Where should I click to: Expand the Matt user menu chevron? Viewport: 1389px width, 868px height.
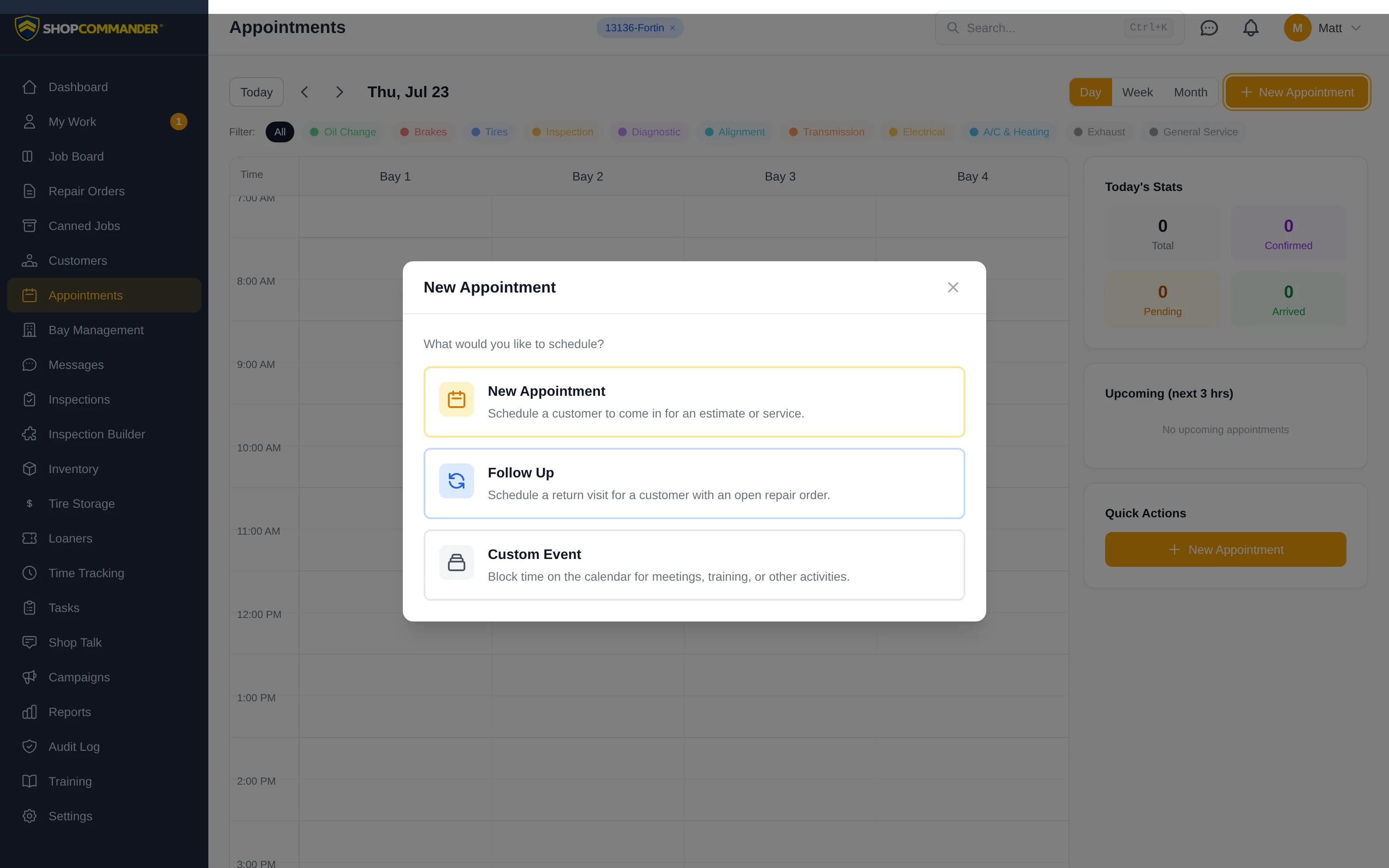pyautogui.click(x=1356, y=27)
